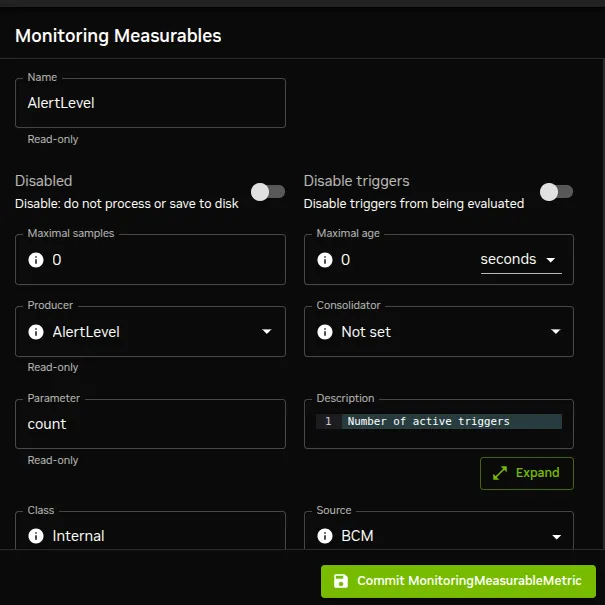Click info icon in Maximal age field
The width and height of the screenshot is (605, 605).
324,260
